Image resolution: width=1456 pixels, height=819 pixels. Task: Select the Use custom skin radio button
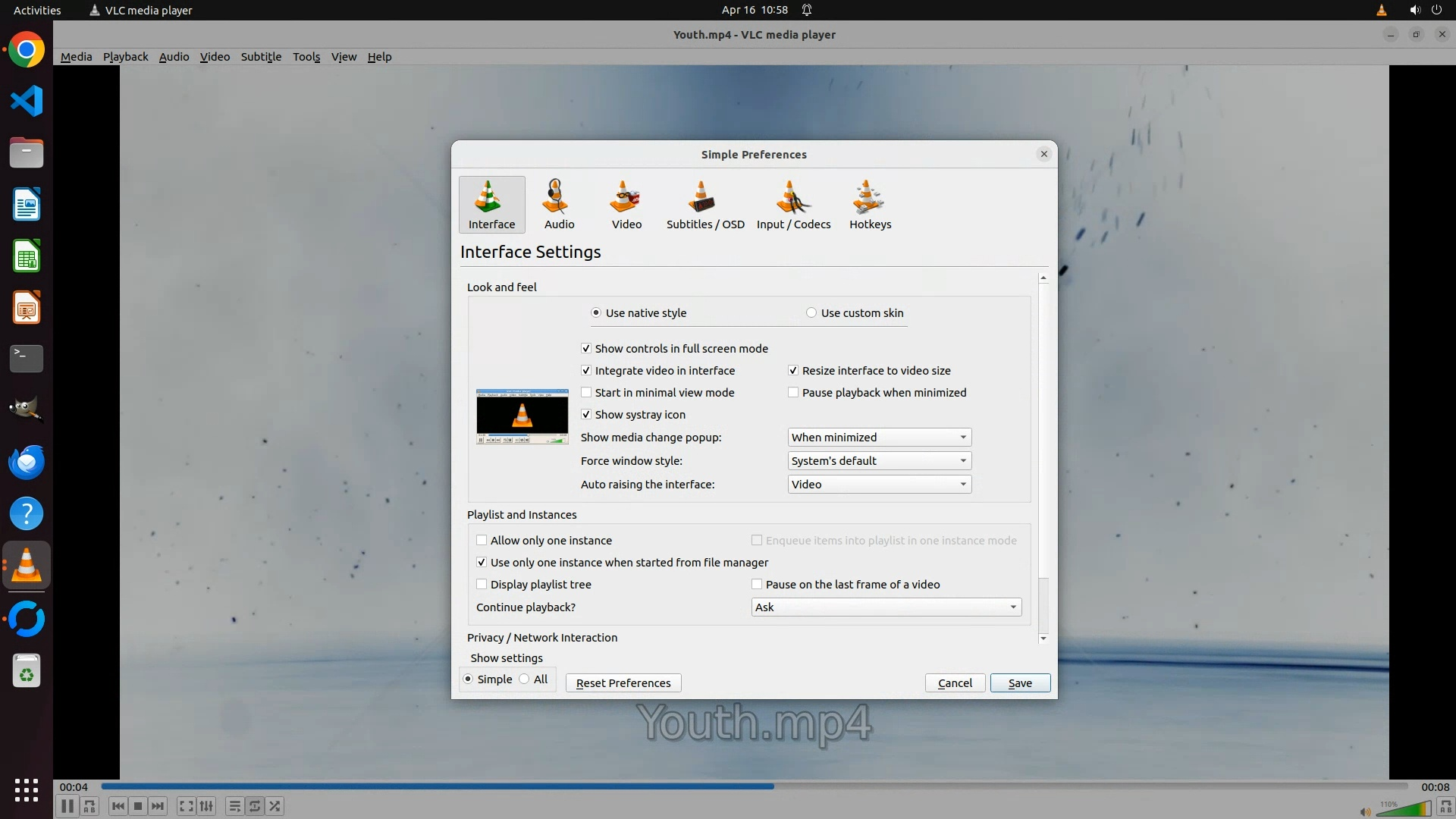tap(811, 313)
